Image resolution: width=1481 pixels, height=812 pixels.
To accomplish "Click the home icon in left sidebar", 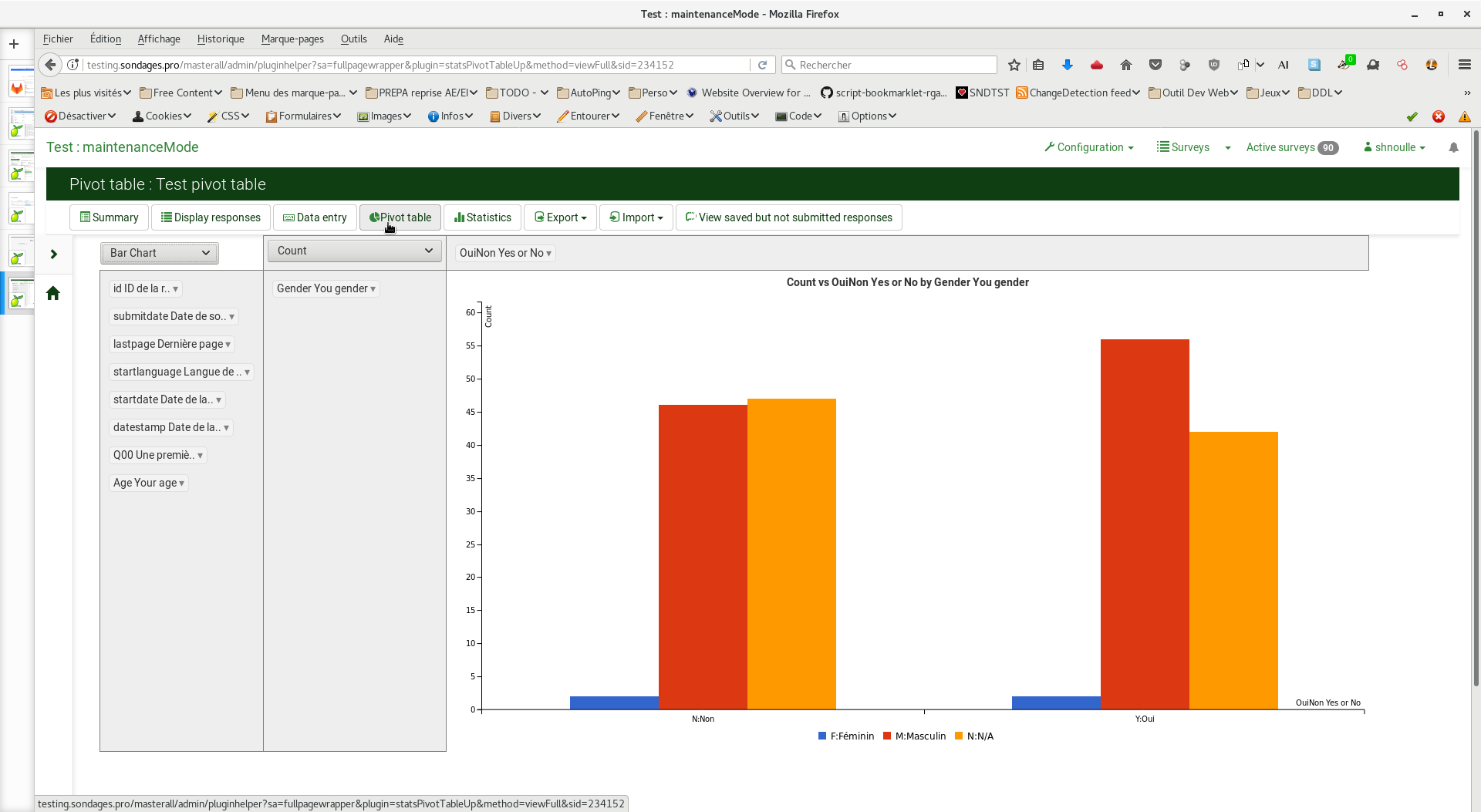I will click(x=53, y=293).
